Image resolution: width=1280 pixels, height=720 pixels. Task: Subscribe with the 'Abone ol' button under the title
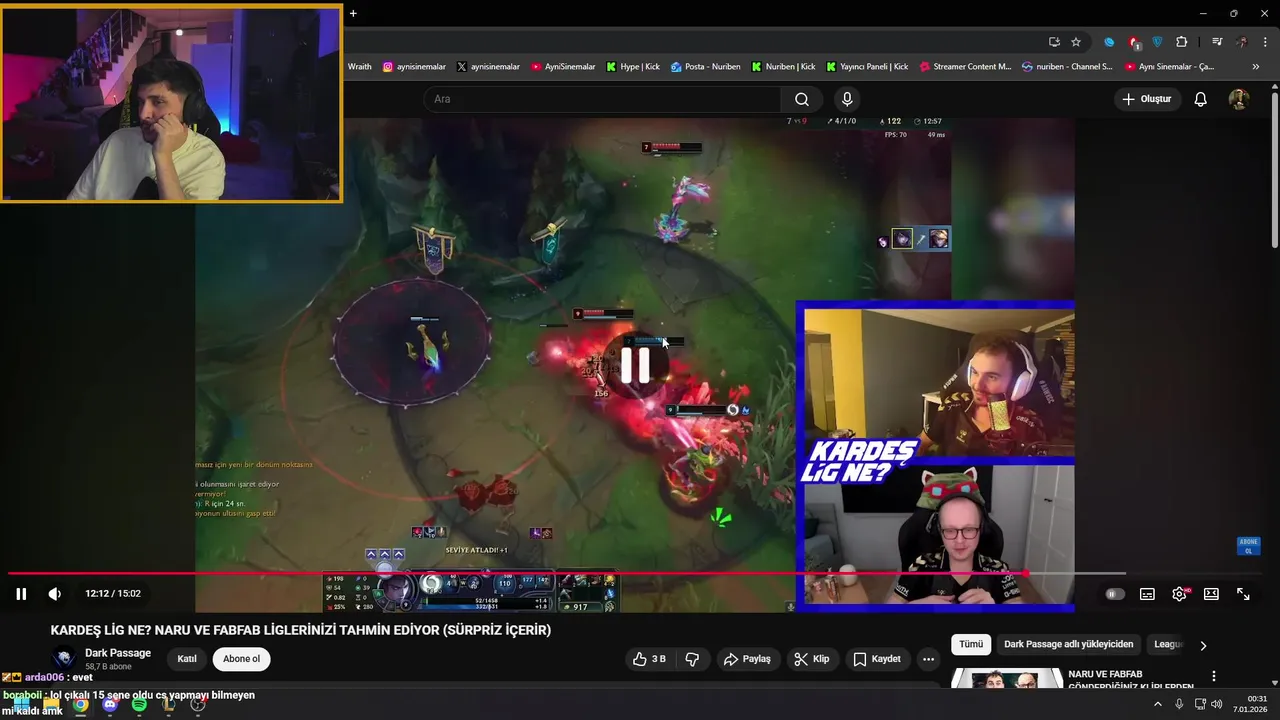tap(241, 659)
